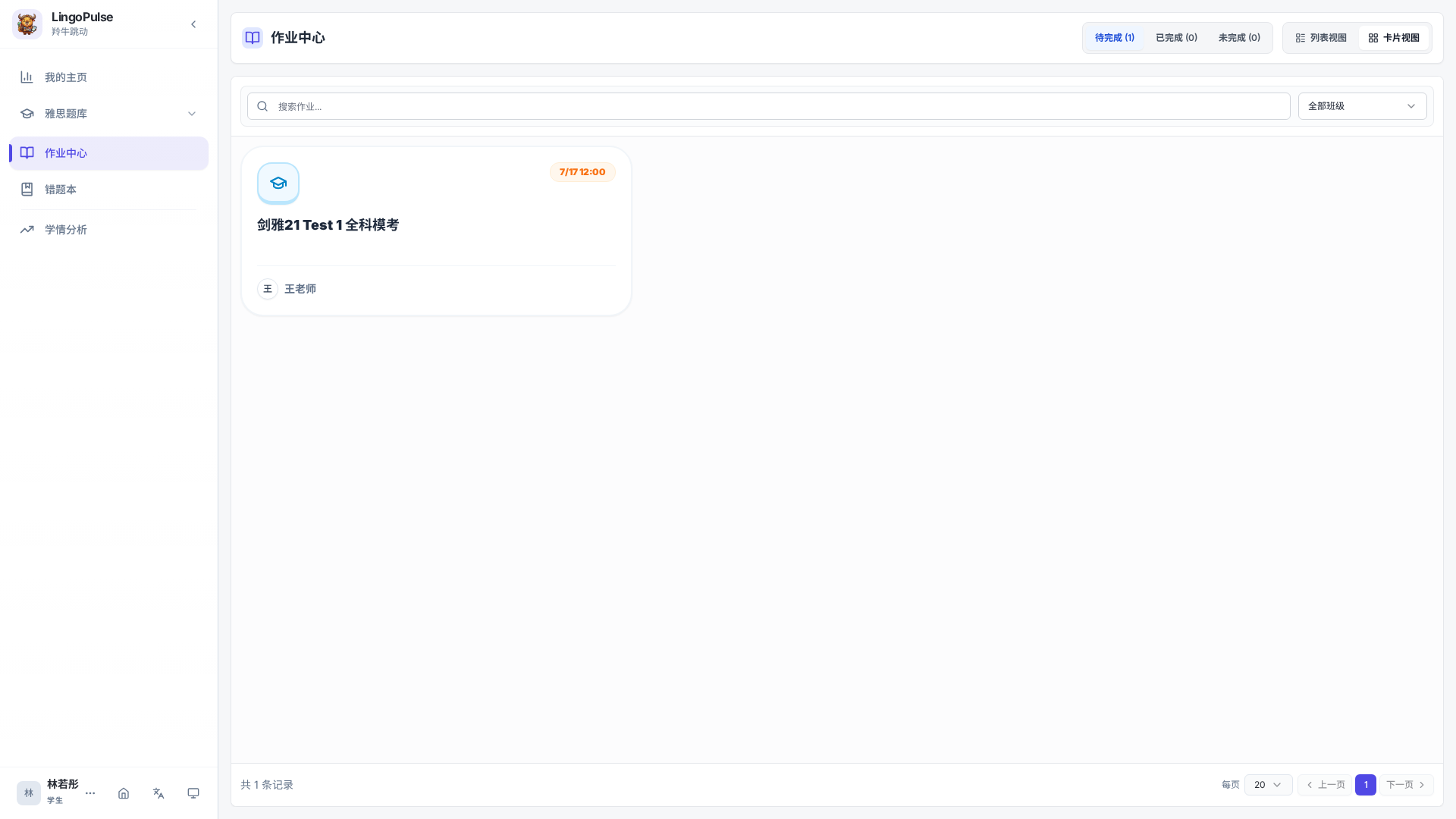Click the 搜索作业 search field
Viewport: 1456px width, 819px height.
point(768,106)
